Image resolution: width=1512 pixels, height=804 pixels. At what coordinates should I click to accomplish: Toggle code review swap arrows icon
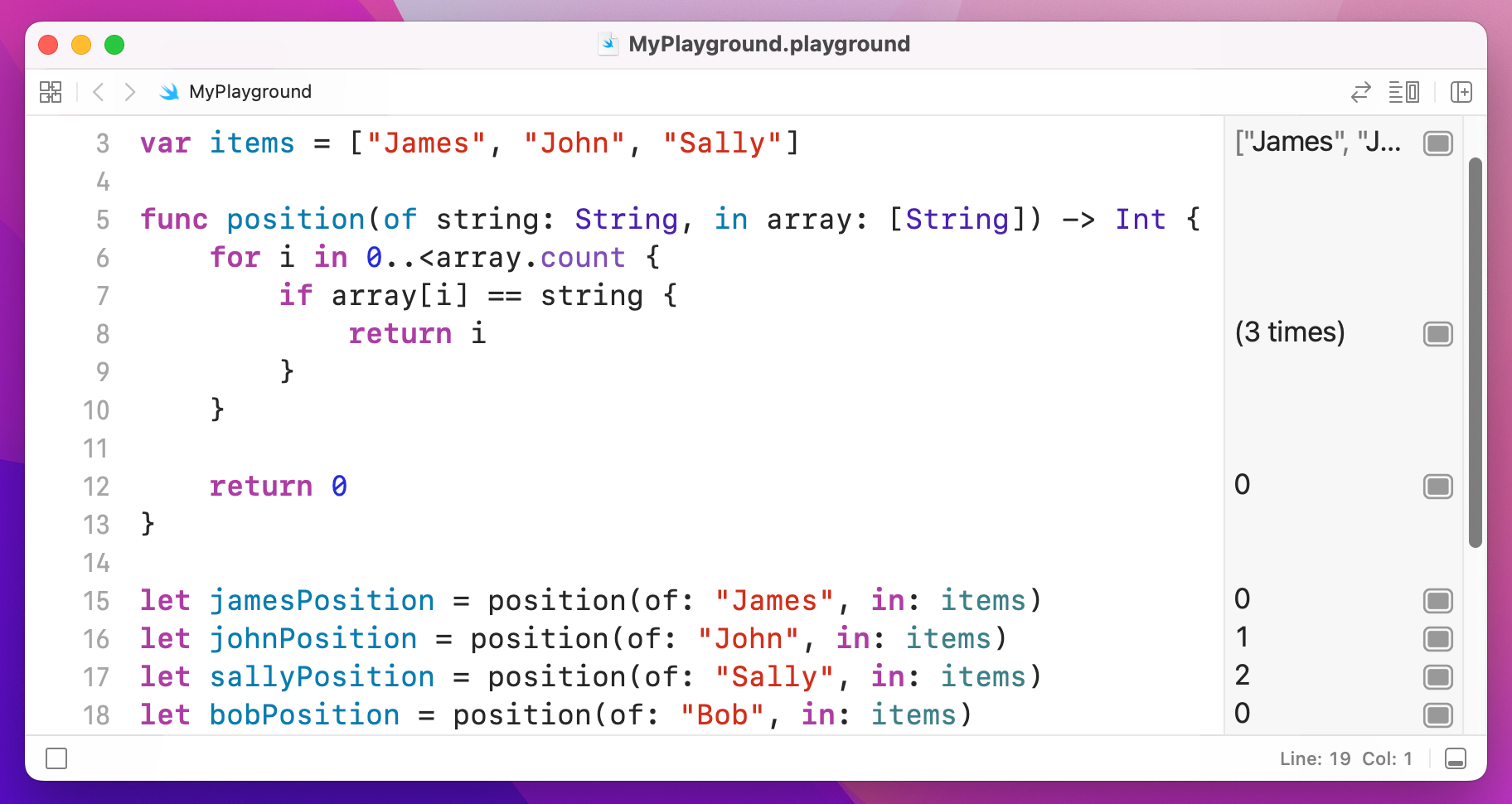pyautogui.click(x=1360, y=92)
